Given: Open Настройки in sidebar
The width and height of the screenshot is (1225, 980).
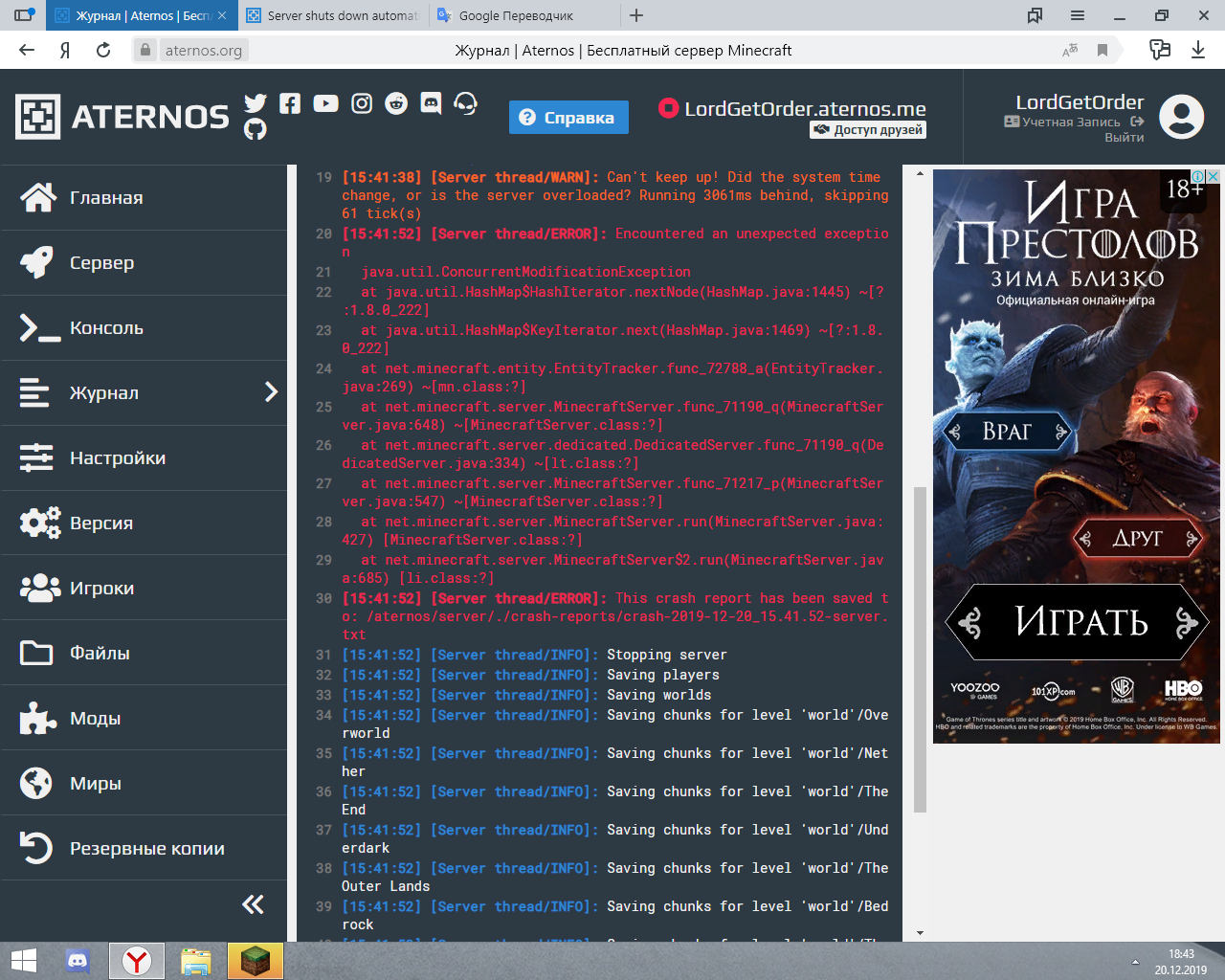Looking at the screenshot, I should click(x=144, y=458).
